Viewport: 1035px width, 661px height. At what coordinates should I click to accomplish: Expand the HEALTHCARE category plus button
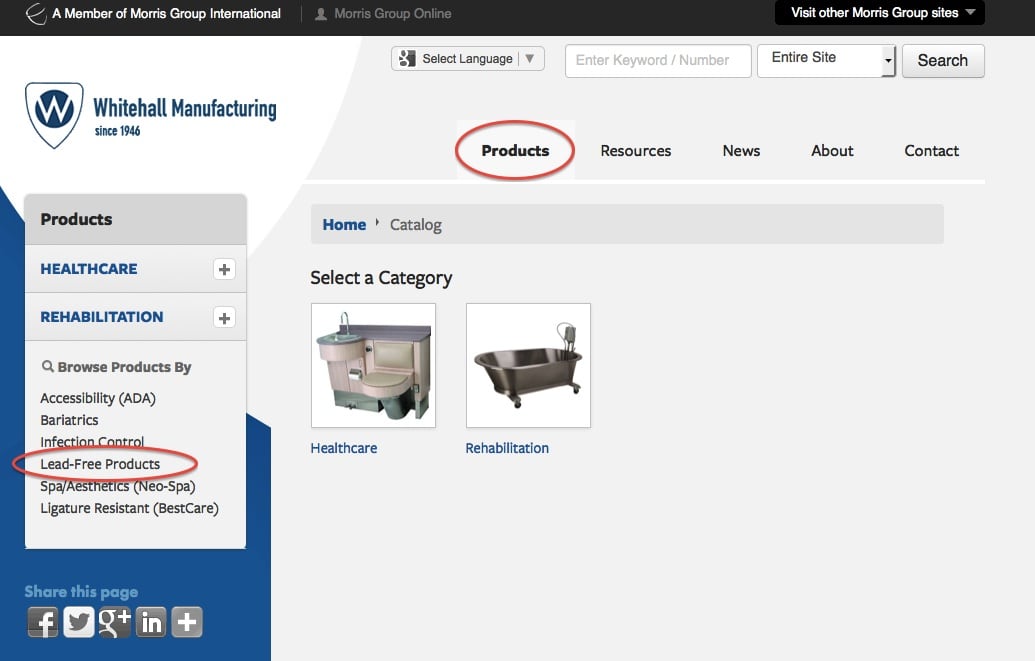[x=224, y=269]
